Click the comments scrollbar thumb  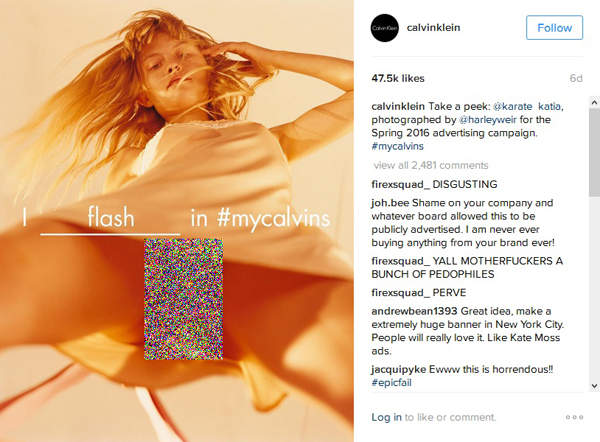(x=594, y=152)
